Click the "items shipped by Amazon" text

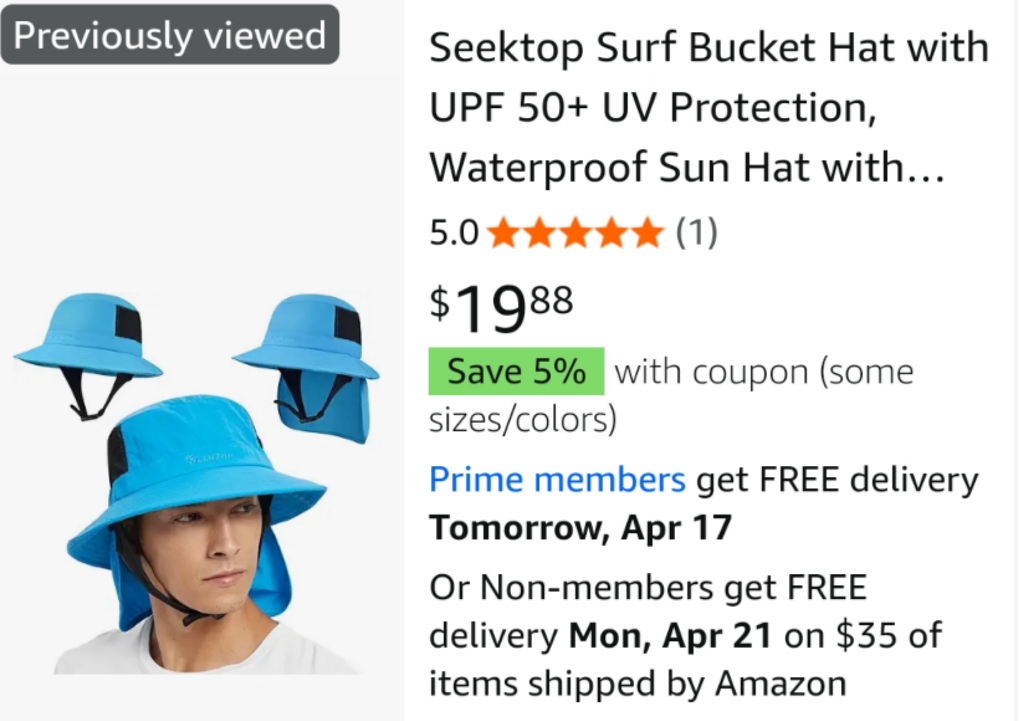pos(638,683)
